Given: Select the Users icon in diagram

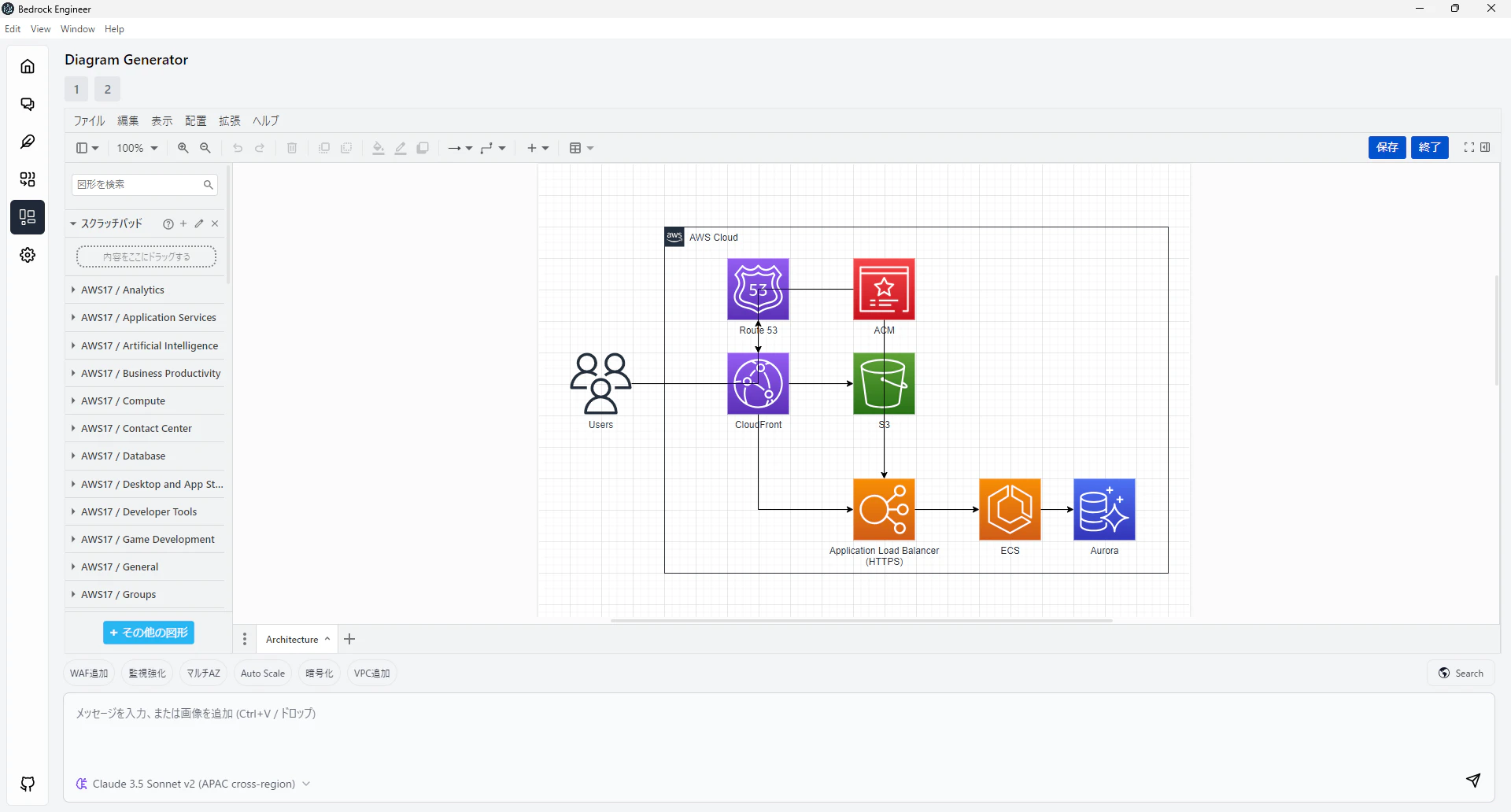Looking at the screenshot, I should tap(600, 384).
